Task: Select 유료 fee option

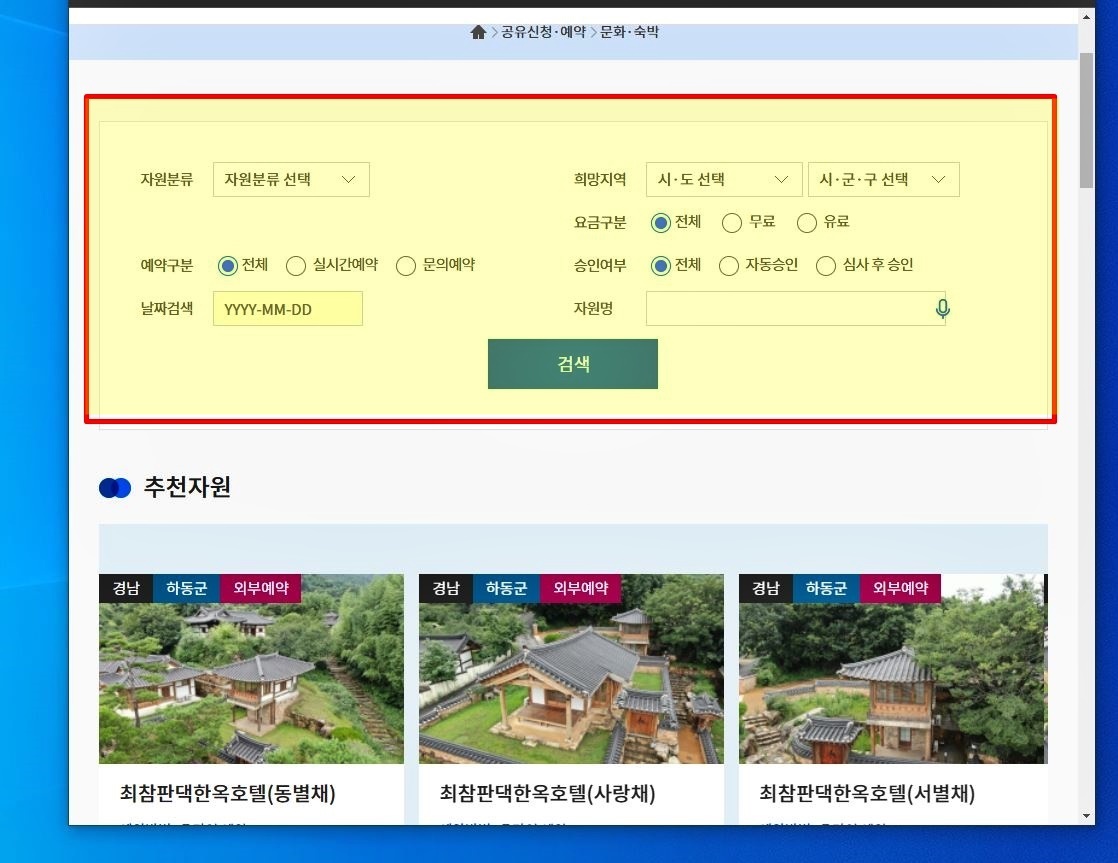Action: coord(807,223)
